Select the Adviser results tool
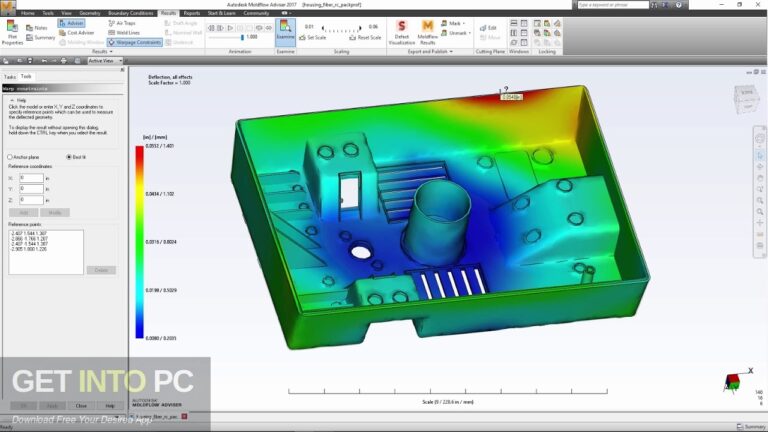This screenshot has height=432, width=768. (x=72, y=23)
